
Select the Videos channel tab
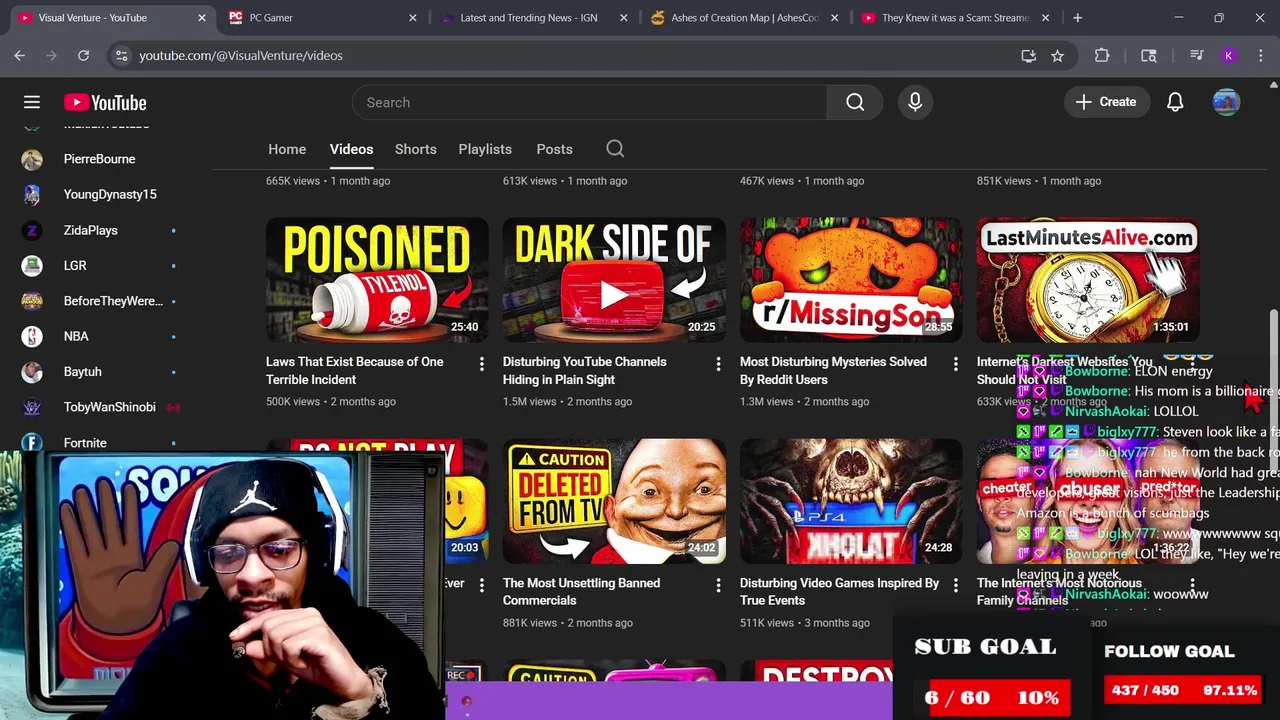[351, 149]
